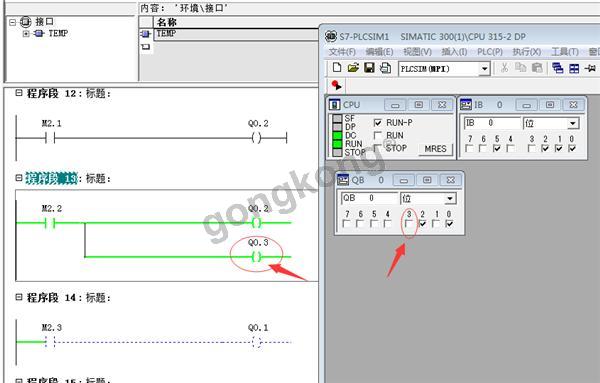Click the copy icon in PLCSIM toolbar

click(521, 68)
